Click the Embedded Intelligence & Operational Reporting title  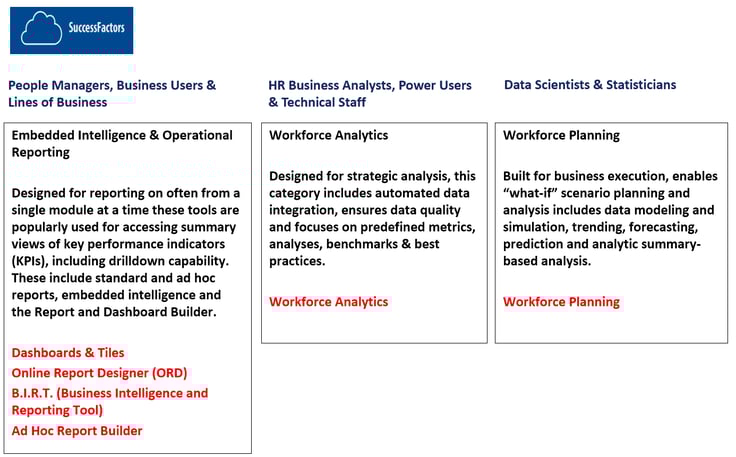pyautogui.click(x=122, y=144)
